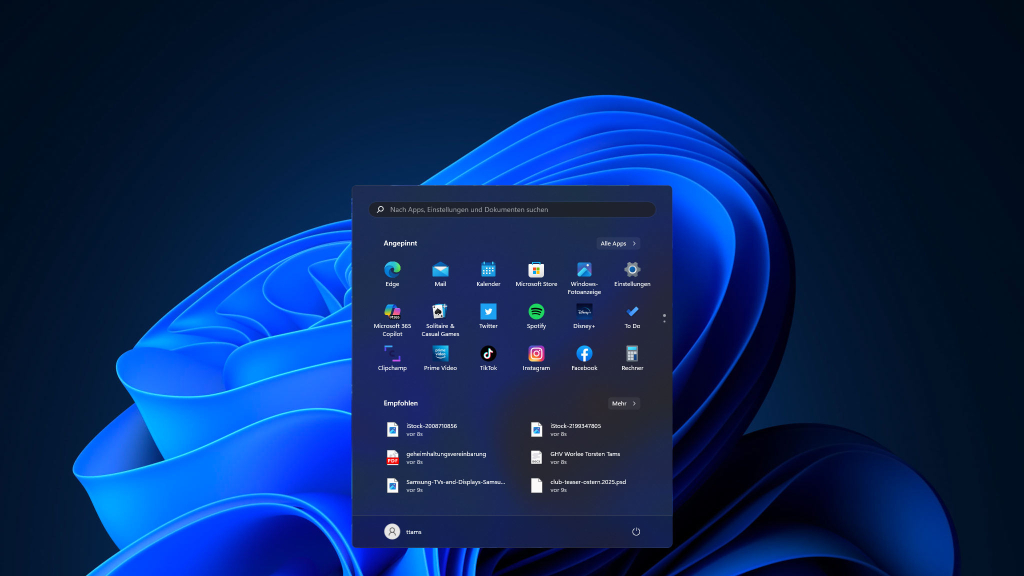This screenshot has width=1024, height=576.
Task: Open Windows-Fotoanzeige app
Action: [x=584, y=278]
